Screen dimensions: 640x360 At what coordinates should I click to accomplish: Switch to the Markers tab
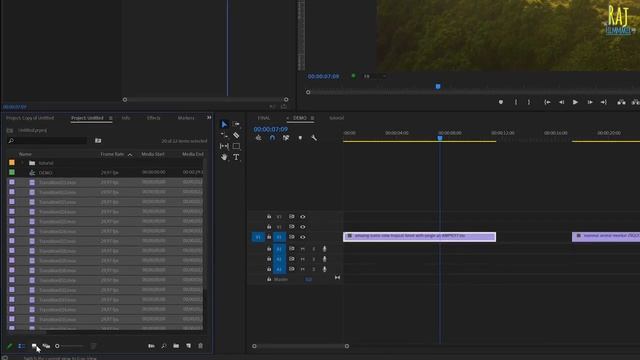(186, 118)
